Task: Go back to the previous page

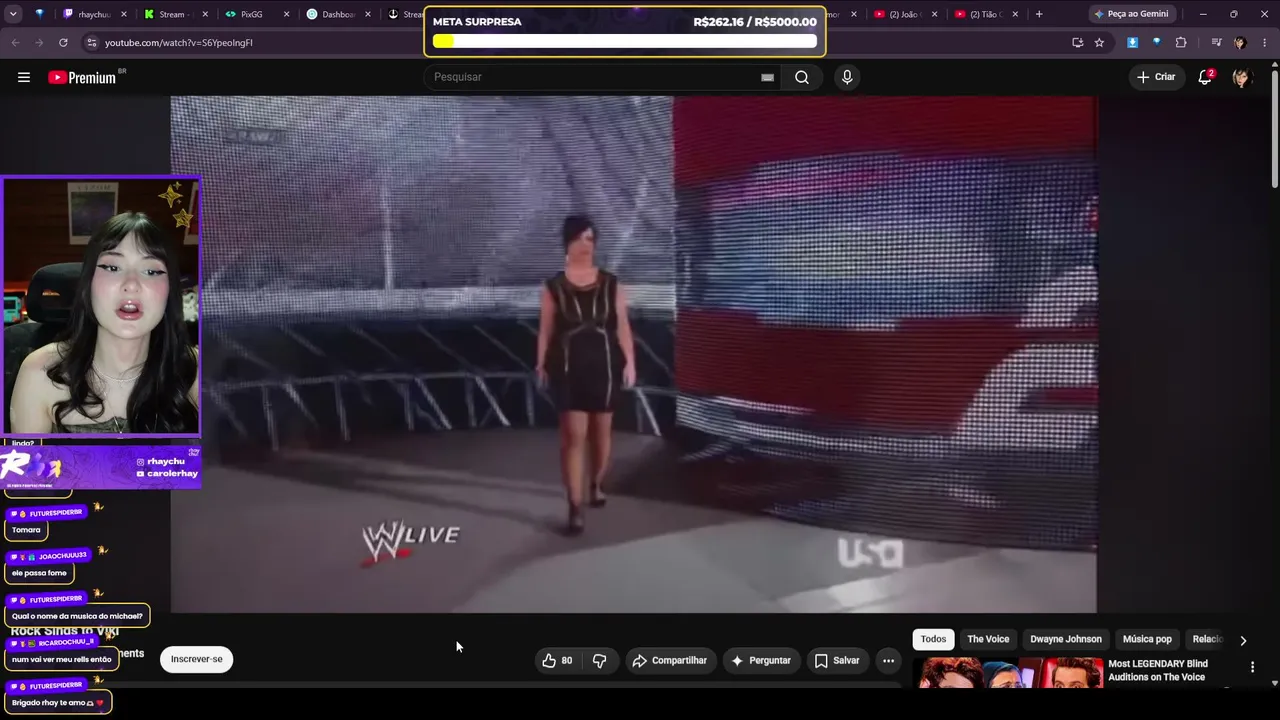Action: tap(15, 42)
